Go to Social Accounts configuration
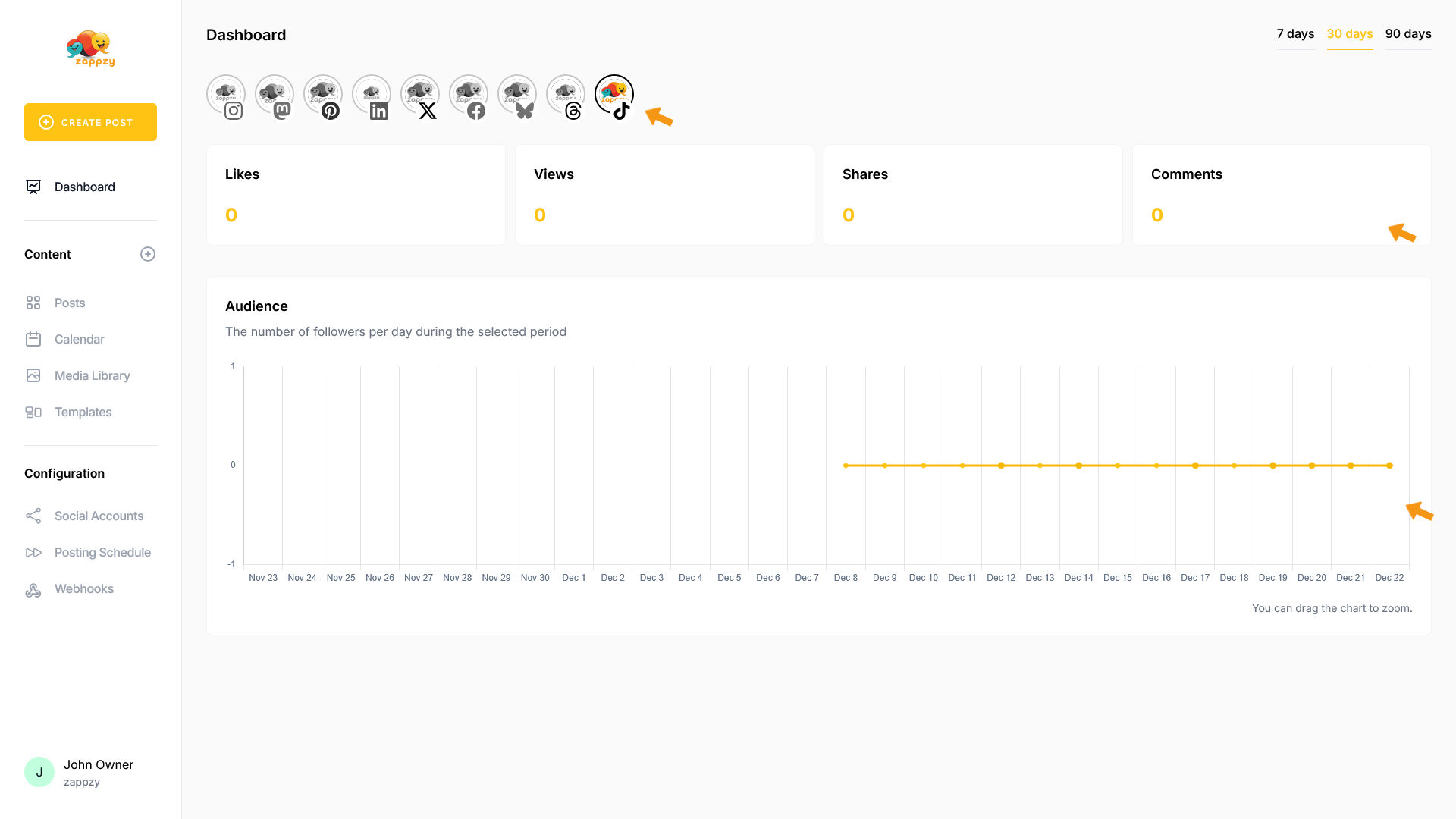1456x819 pixels. click(99, 516)
